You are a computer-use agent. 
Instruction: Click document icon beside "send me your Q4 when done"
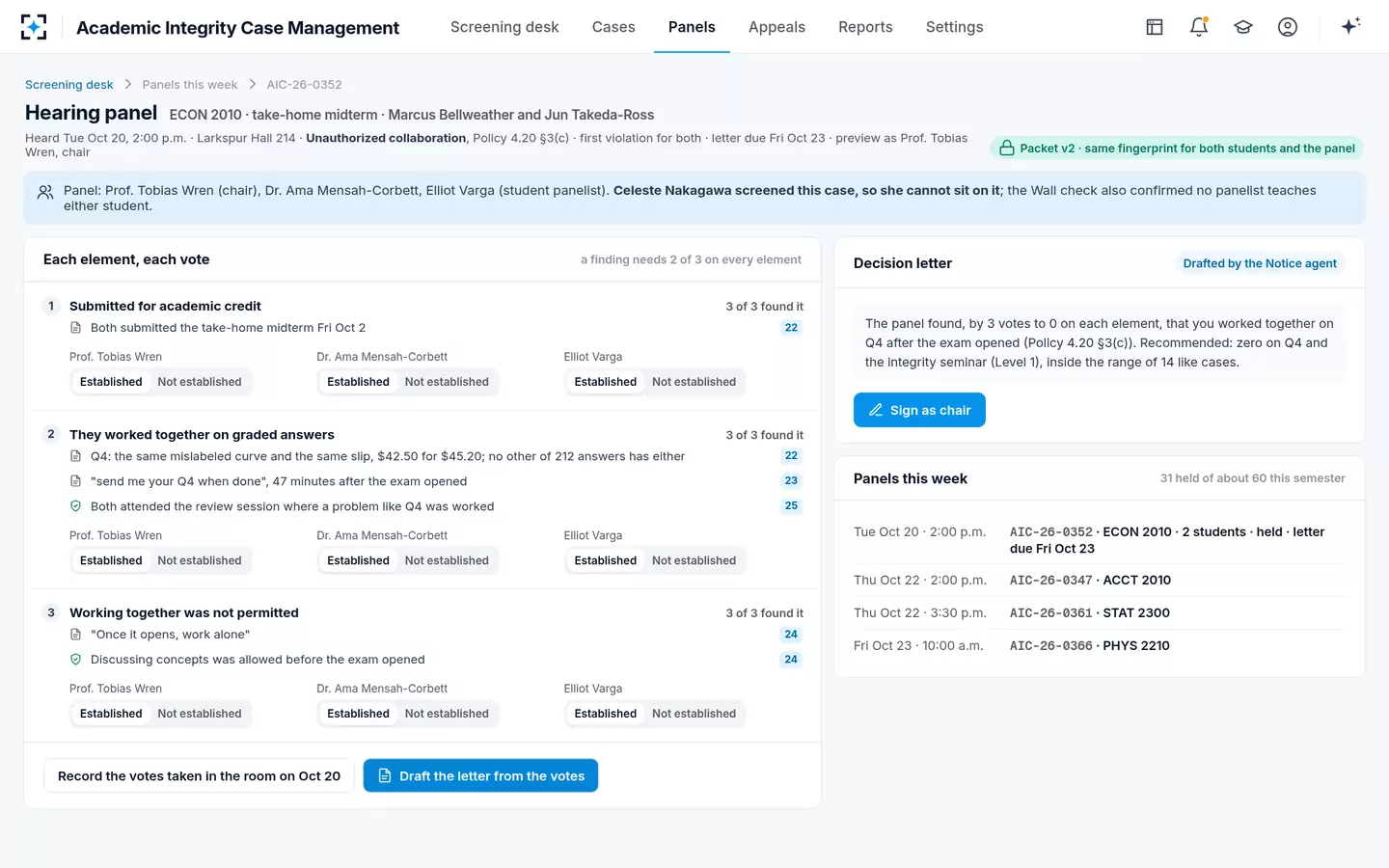[76, 481]
